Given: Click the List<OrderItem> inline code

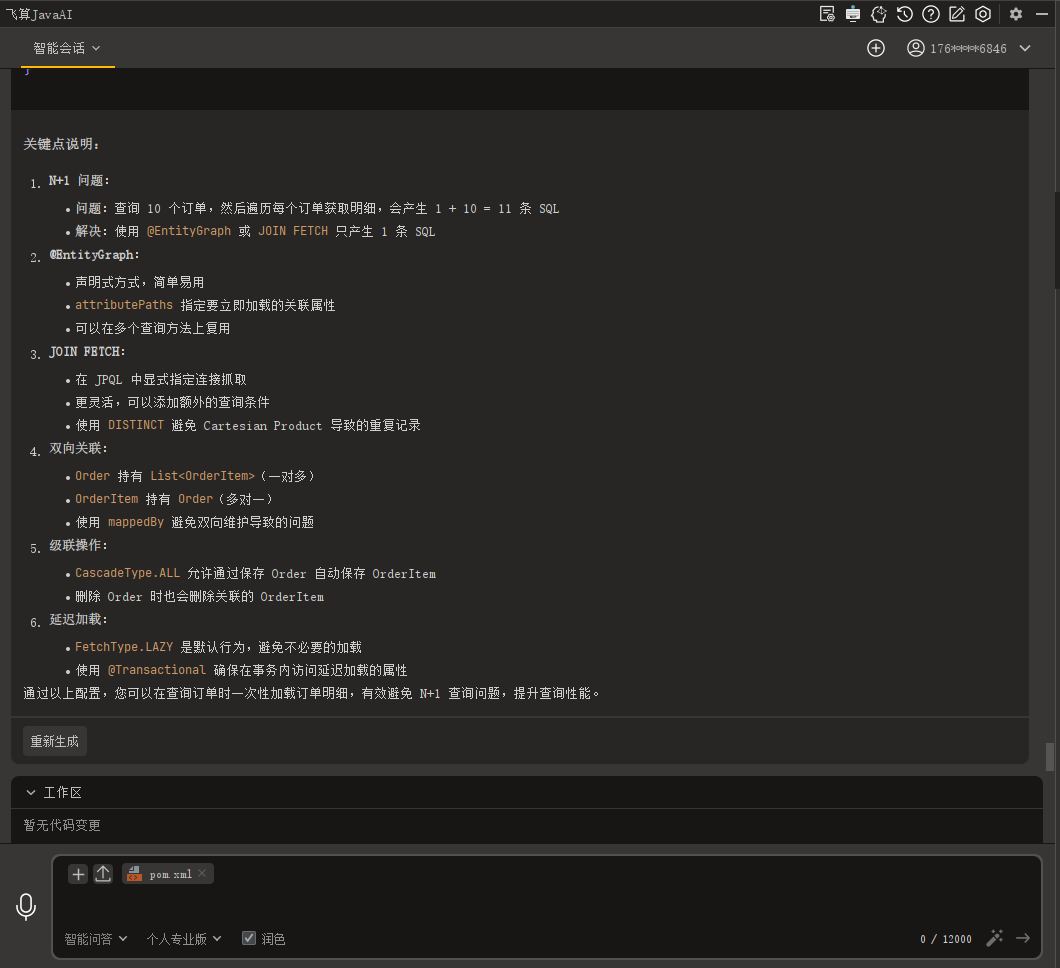Looking at the screenshot, I should coord(202,475).
